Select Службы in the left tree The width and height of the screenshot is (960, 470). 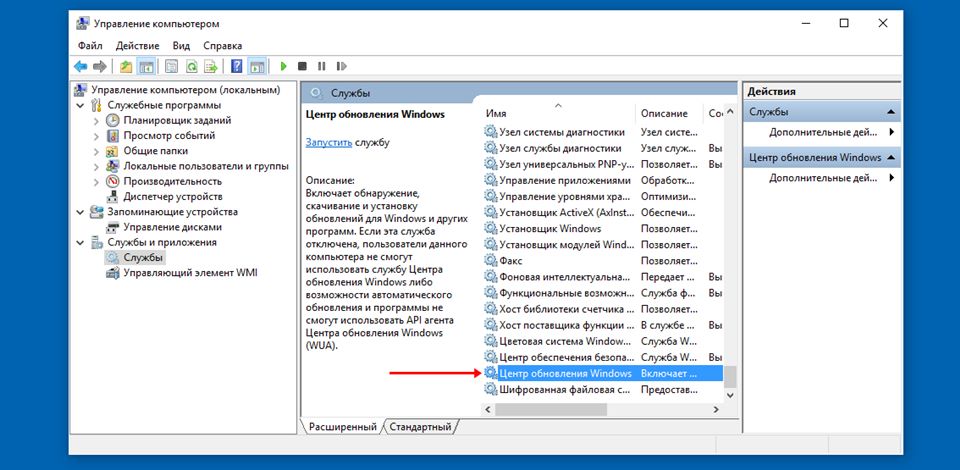(x=143, y=258)
